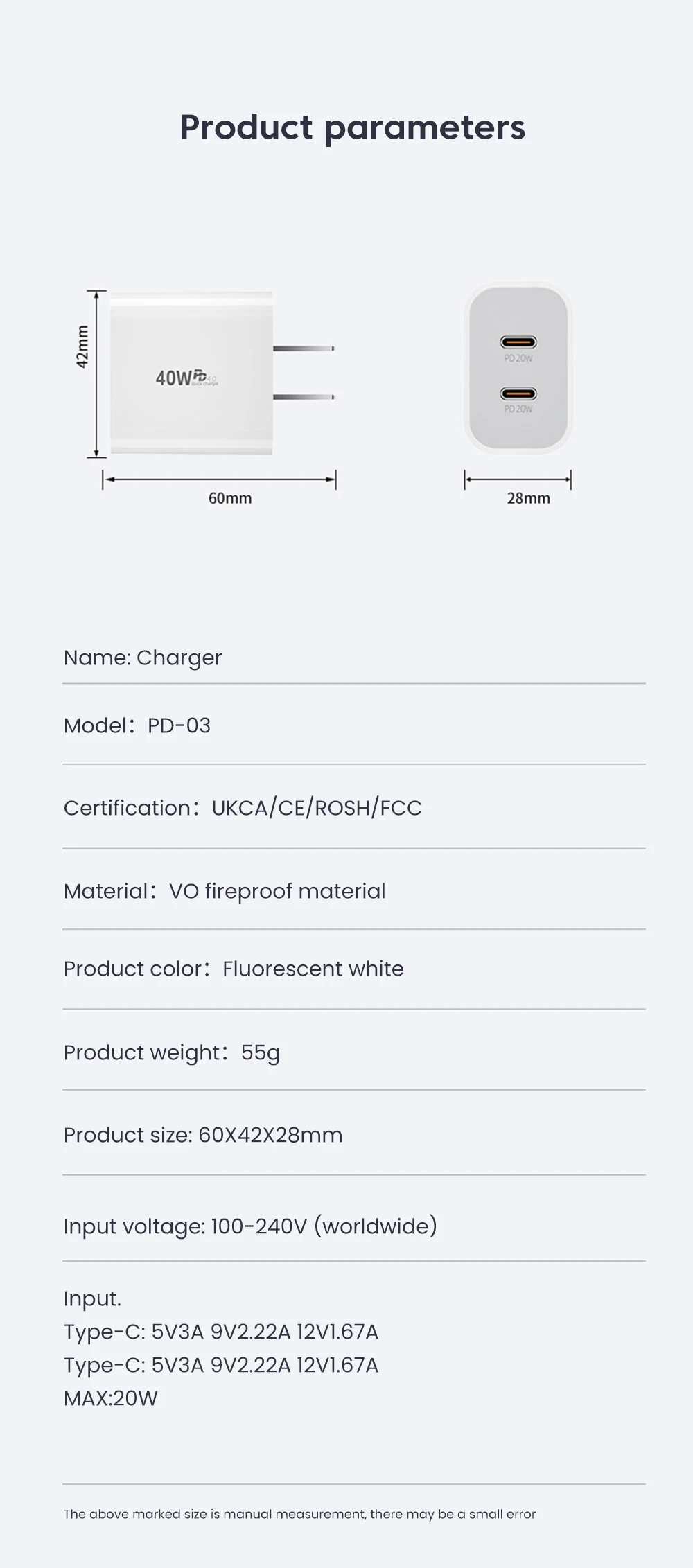The width and height of the screenshot is (693, 1568).
Task: Click the Name: Charger row
Action: pyautogui.click(x=143, y=658)
